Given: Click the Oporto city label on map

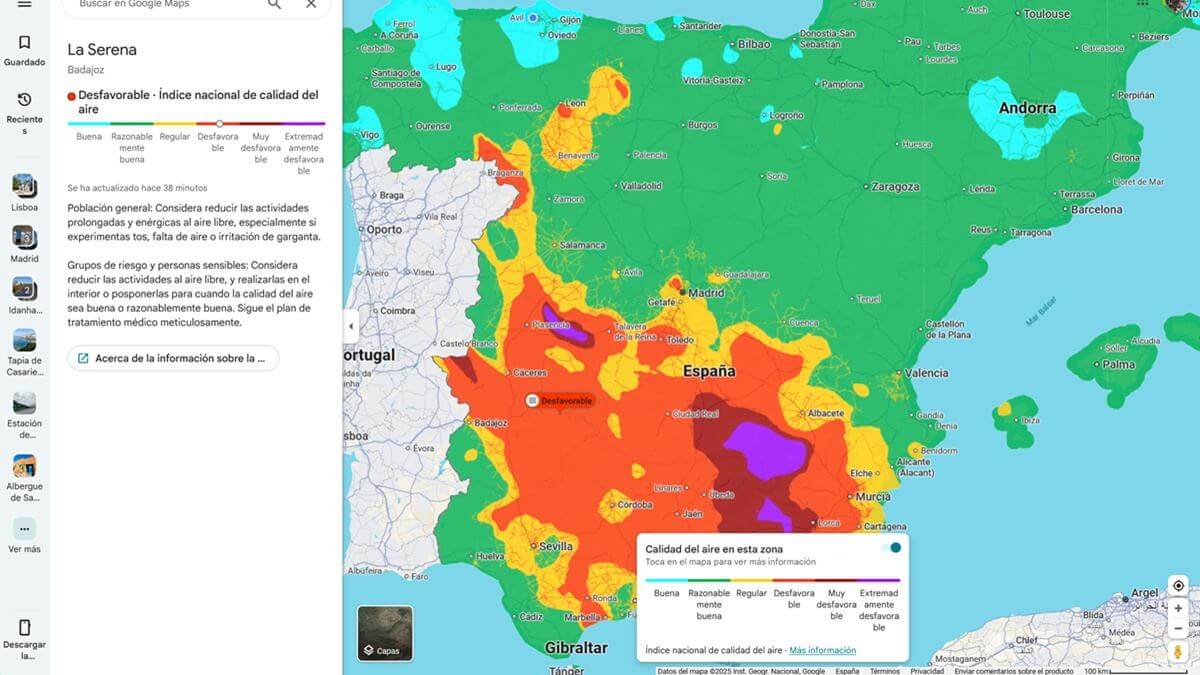Looking at the screenshot, I should pyautogui.click(x=384, y=229).
